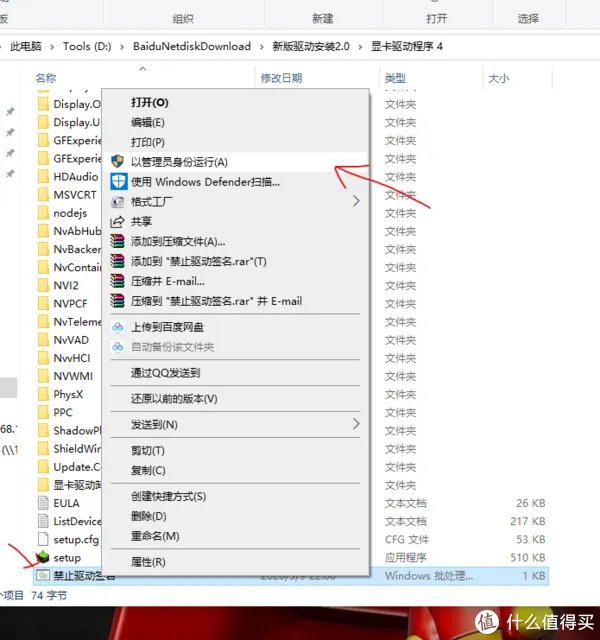Go to 新版驱动安装2.0 breadcrumb

311,46
